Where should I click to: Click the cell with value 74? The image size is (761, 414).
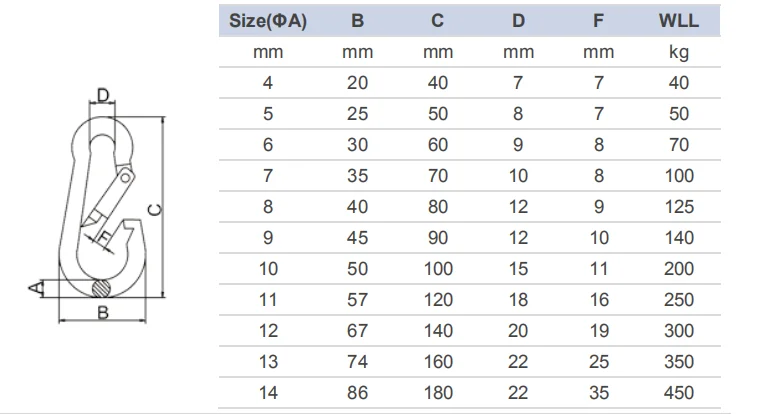click(357, 363)
